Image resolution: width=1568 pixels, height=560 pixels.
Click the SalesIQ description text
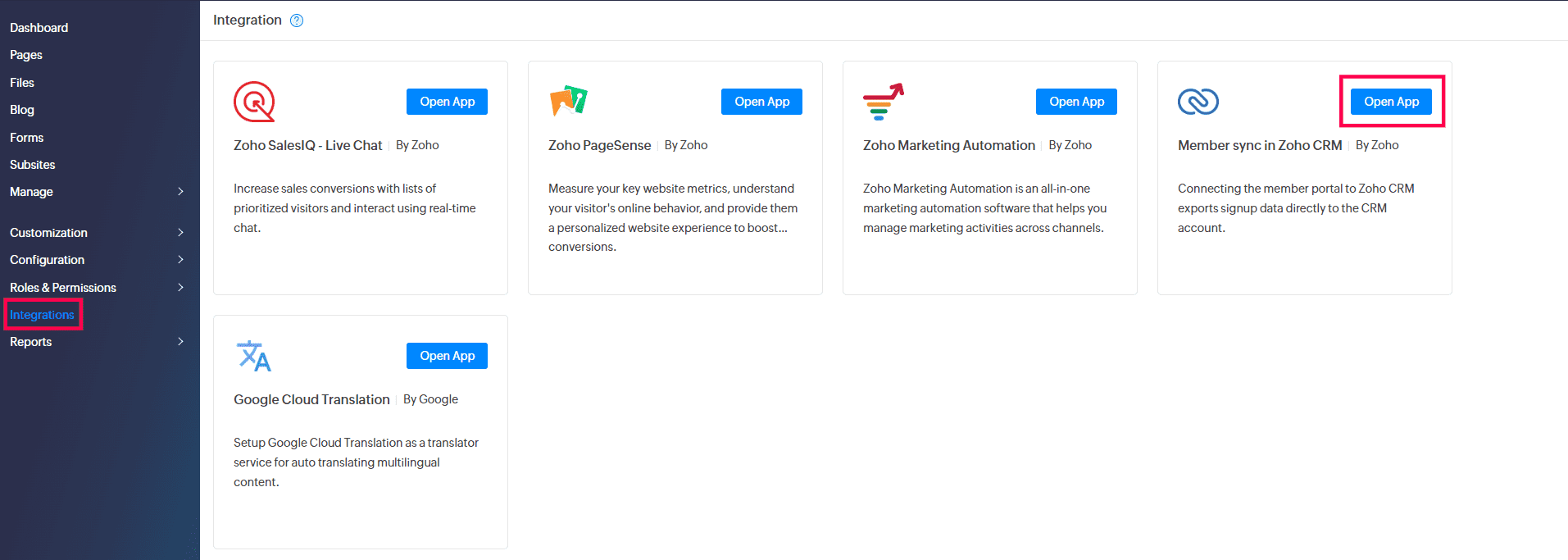[355, 208]
